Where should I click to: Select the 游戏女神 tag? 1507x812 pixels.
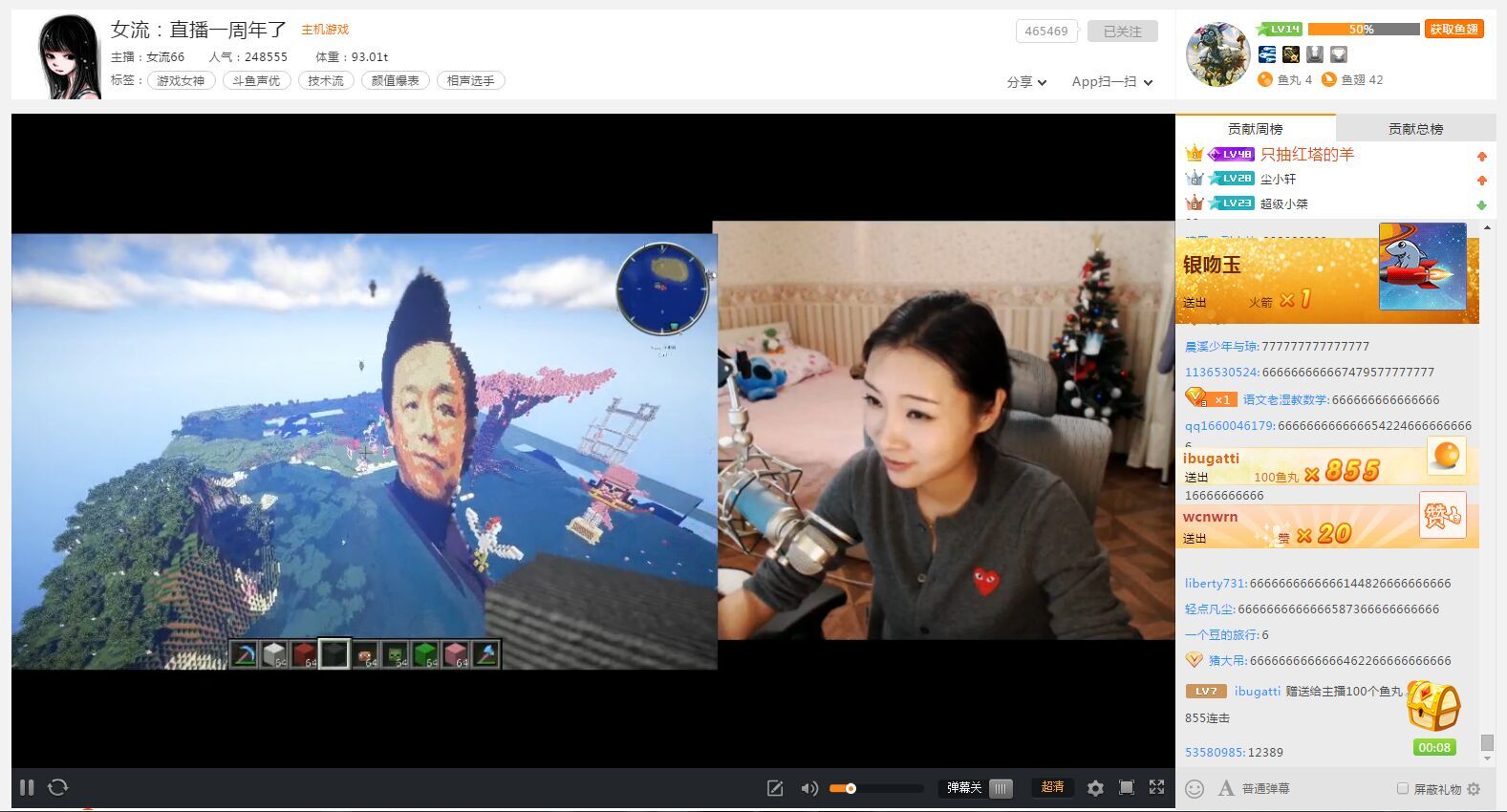(x=181, y=80)
